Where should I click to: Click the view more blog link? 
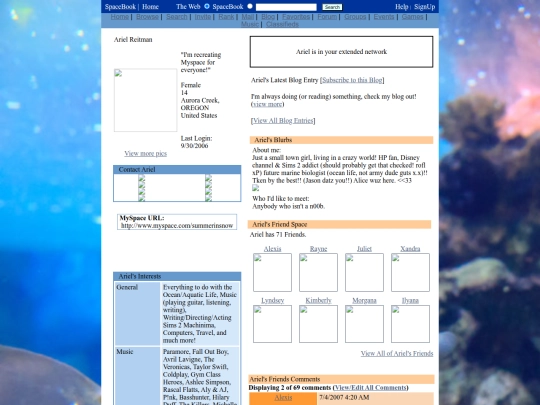(268, 104)
